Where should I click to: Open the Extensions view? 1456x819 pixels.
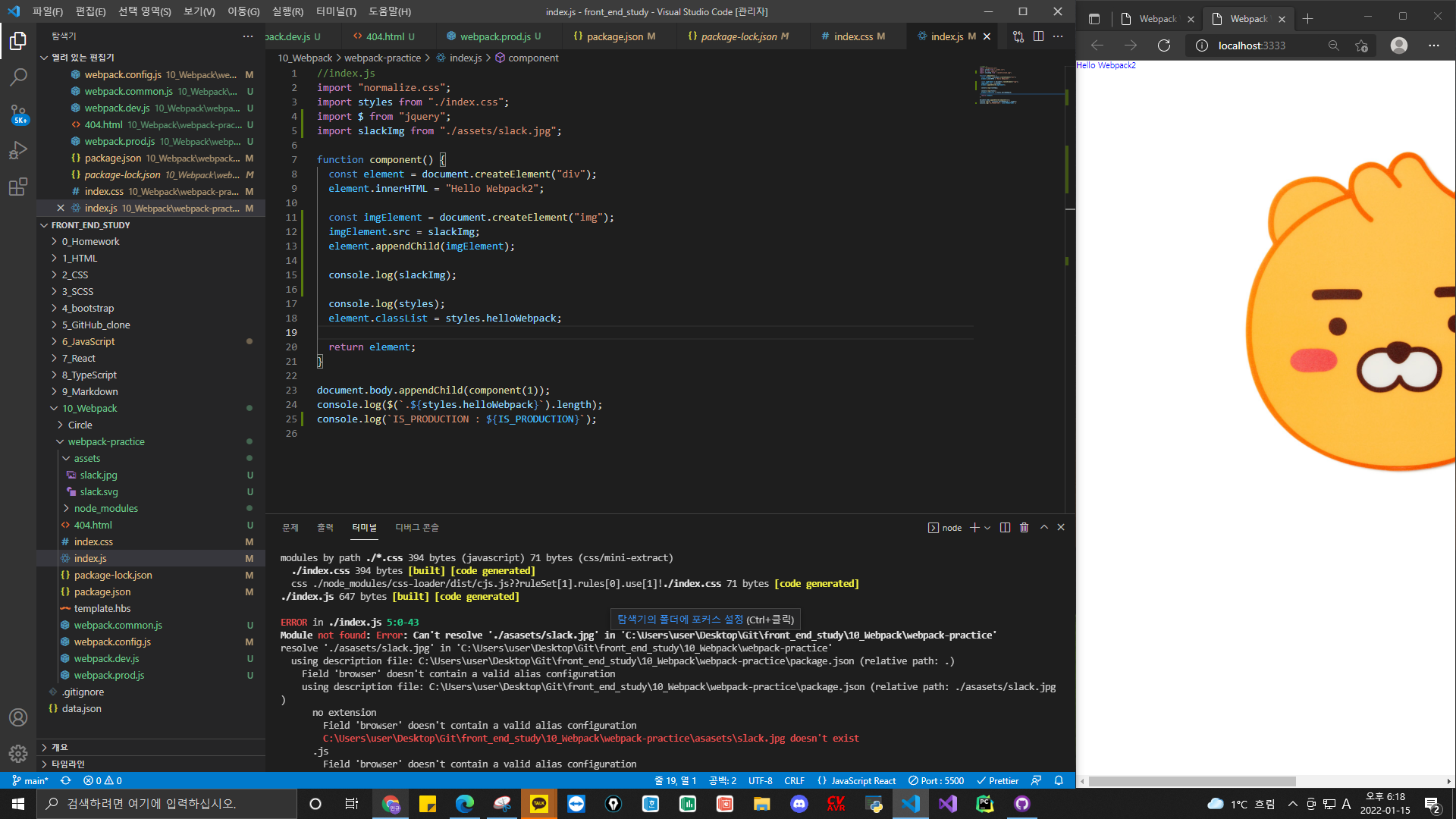[18, 187]
